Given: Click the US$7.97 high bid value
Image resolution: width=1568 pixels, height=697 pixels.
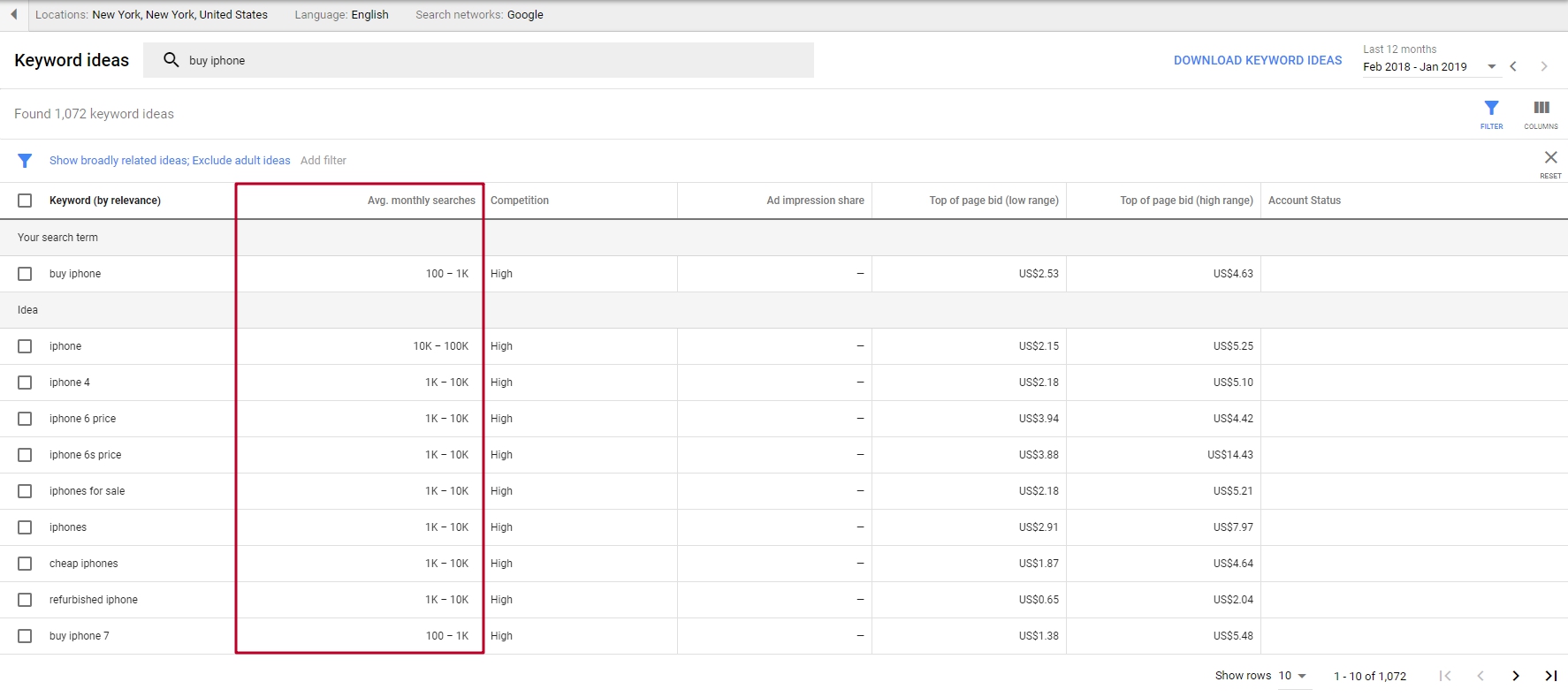Looking at the screenshot, I should point(1233,527).
